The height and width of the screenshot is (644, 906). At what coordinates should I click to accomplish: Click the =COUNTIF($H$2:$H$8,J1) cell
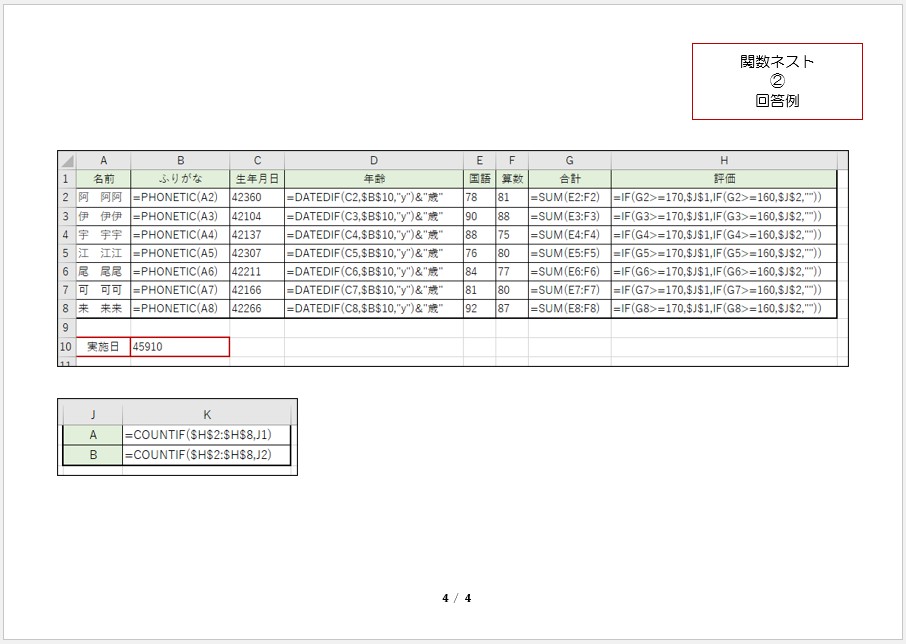(207, 435)
